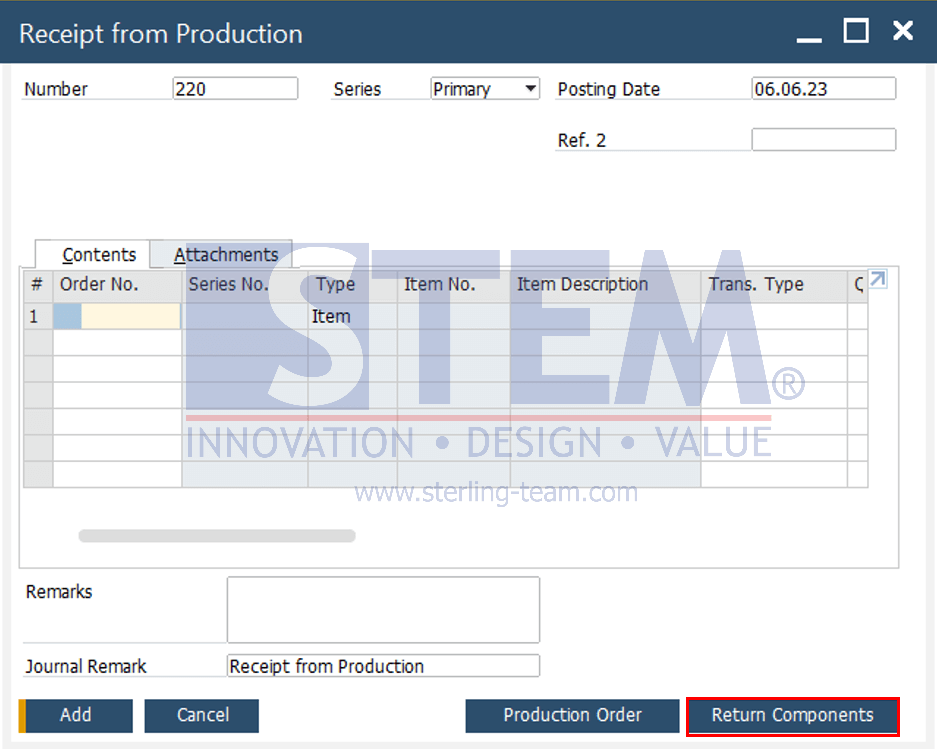Click the Order No. cell in row 1
The width and height of the screenshot is (937, 749).
pyautogui.click(x=117, y=316)
